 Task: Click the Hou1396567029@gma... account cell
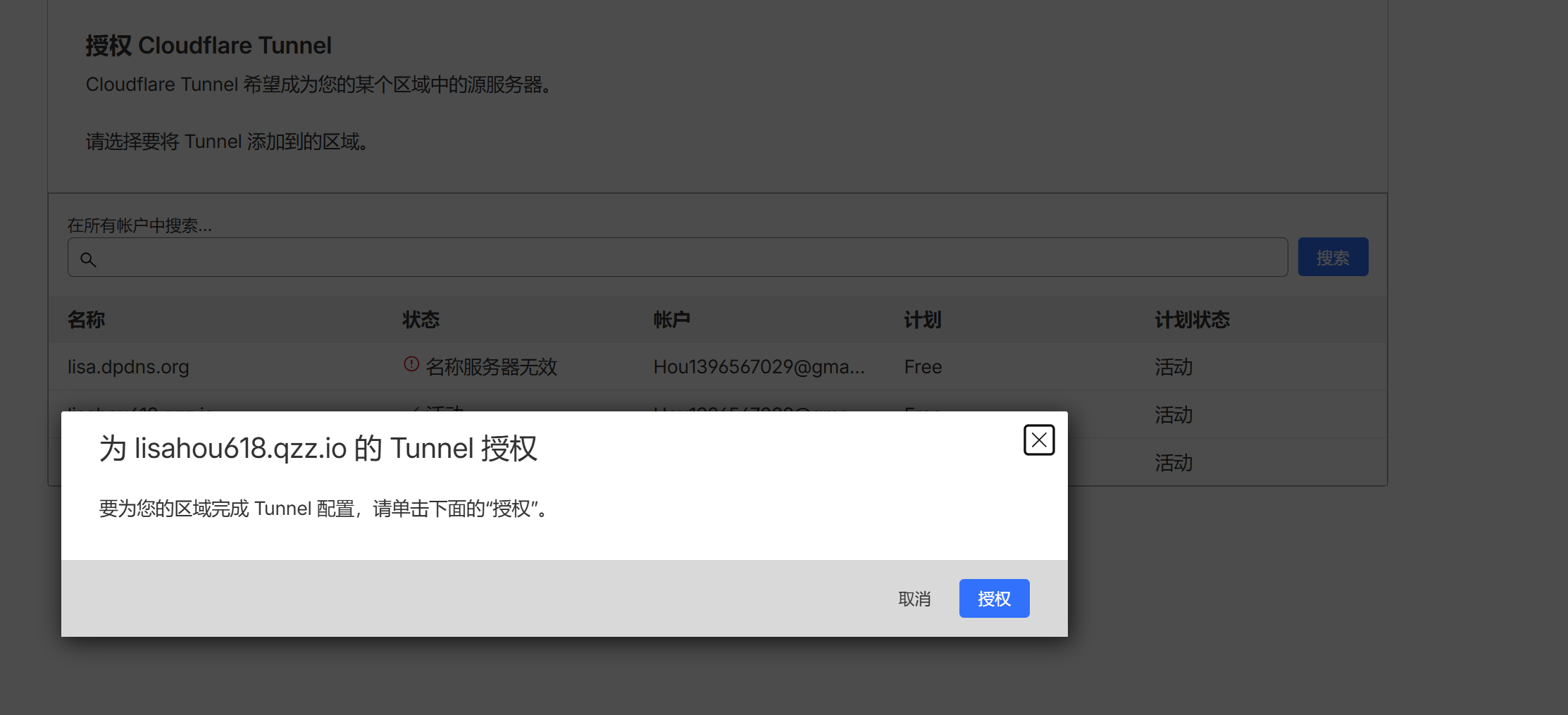pyautogui.click(x=759, y=367)
